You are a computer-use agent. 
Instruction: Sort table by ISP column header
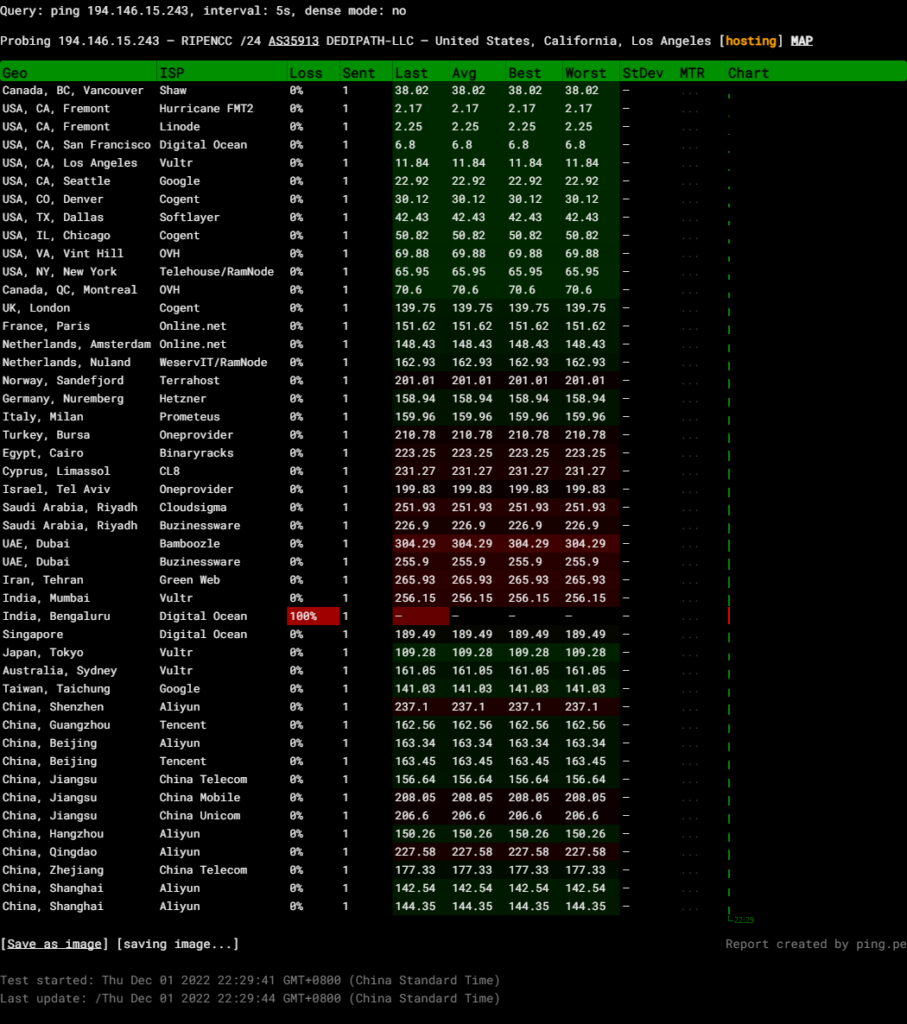tap(172, 73)
